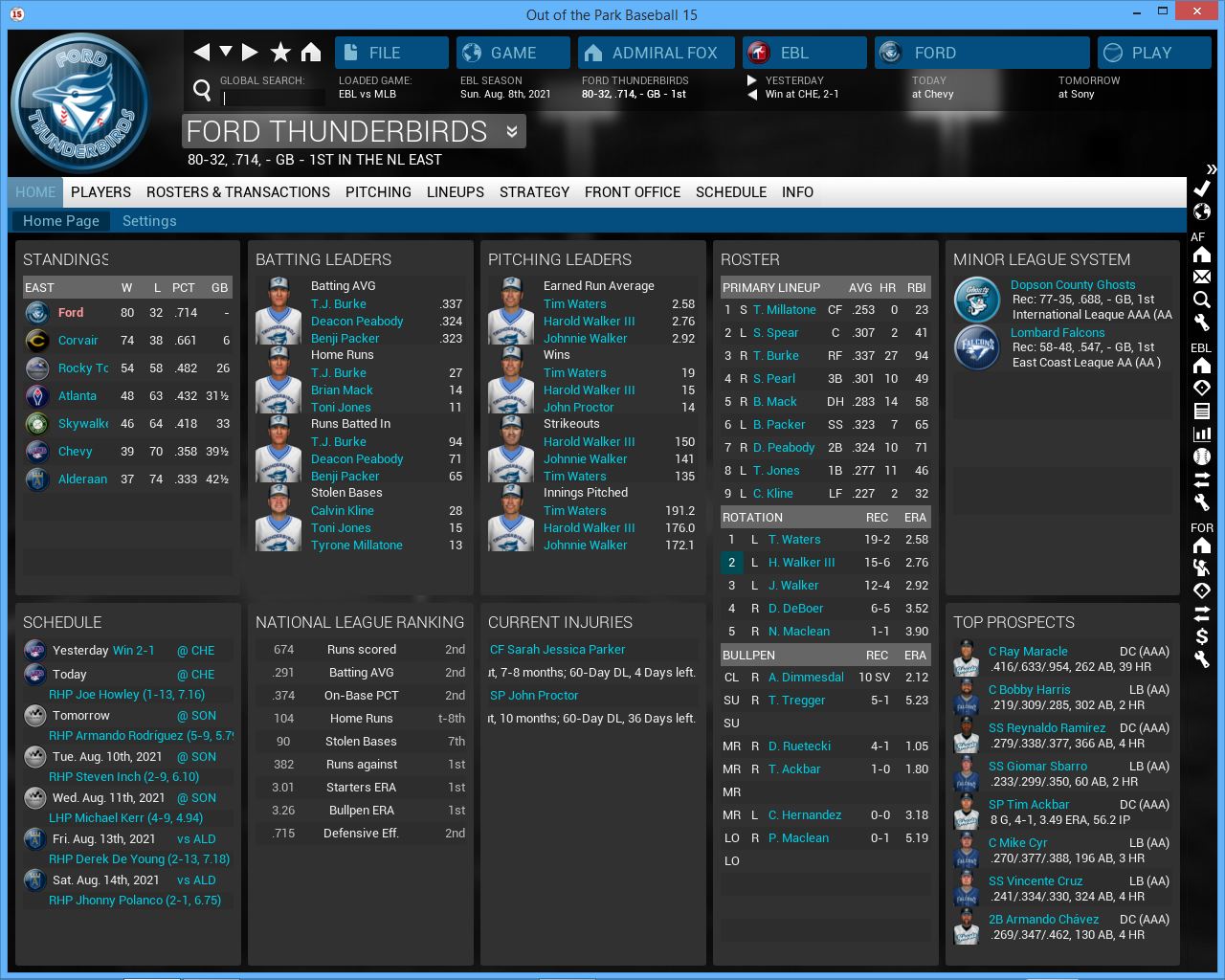
Task: Open the bar chart icon under EBL
Action: pyautogui.click(x=1202, y=434)
